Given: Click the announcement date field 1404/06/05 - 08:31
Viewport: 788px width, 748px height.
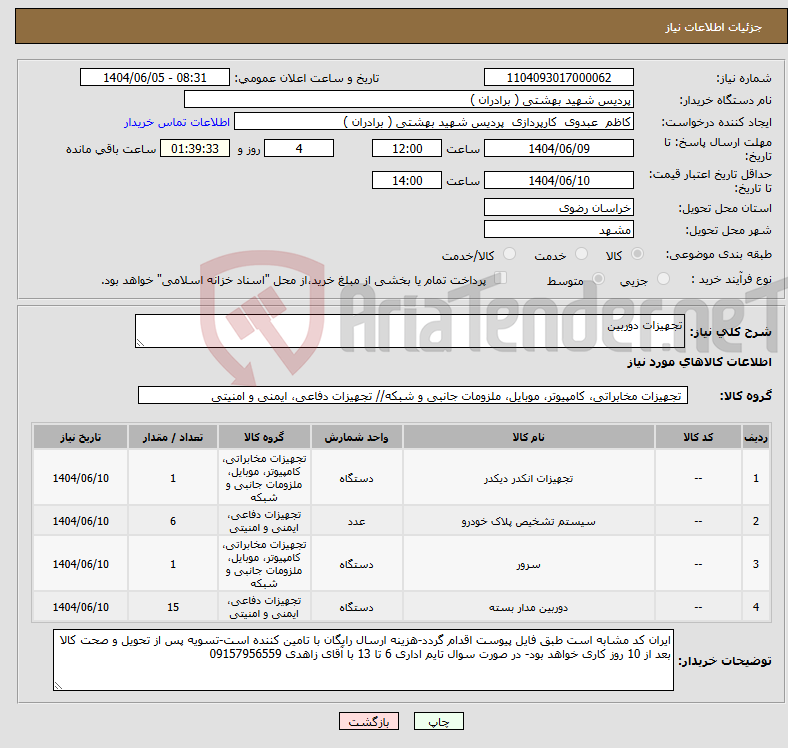Looking at the screenshot, I should (155, 77).
